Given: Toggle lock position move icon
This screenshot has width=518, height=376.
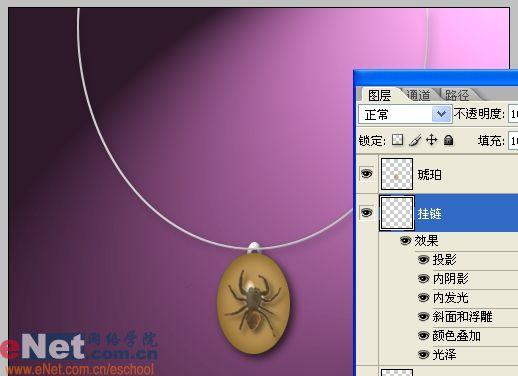Looking at the screenshot, I should tap(432, 140).
